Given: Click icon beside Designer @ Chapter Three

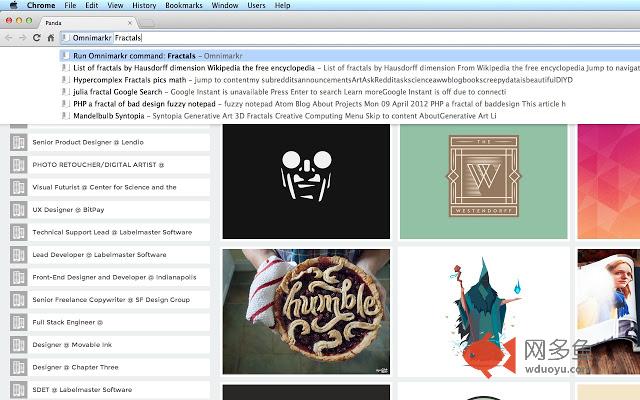Looking at the screenshot, I should click(18, 367).
